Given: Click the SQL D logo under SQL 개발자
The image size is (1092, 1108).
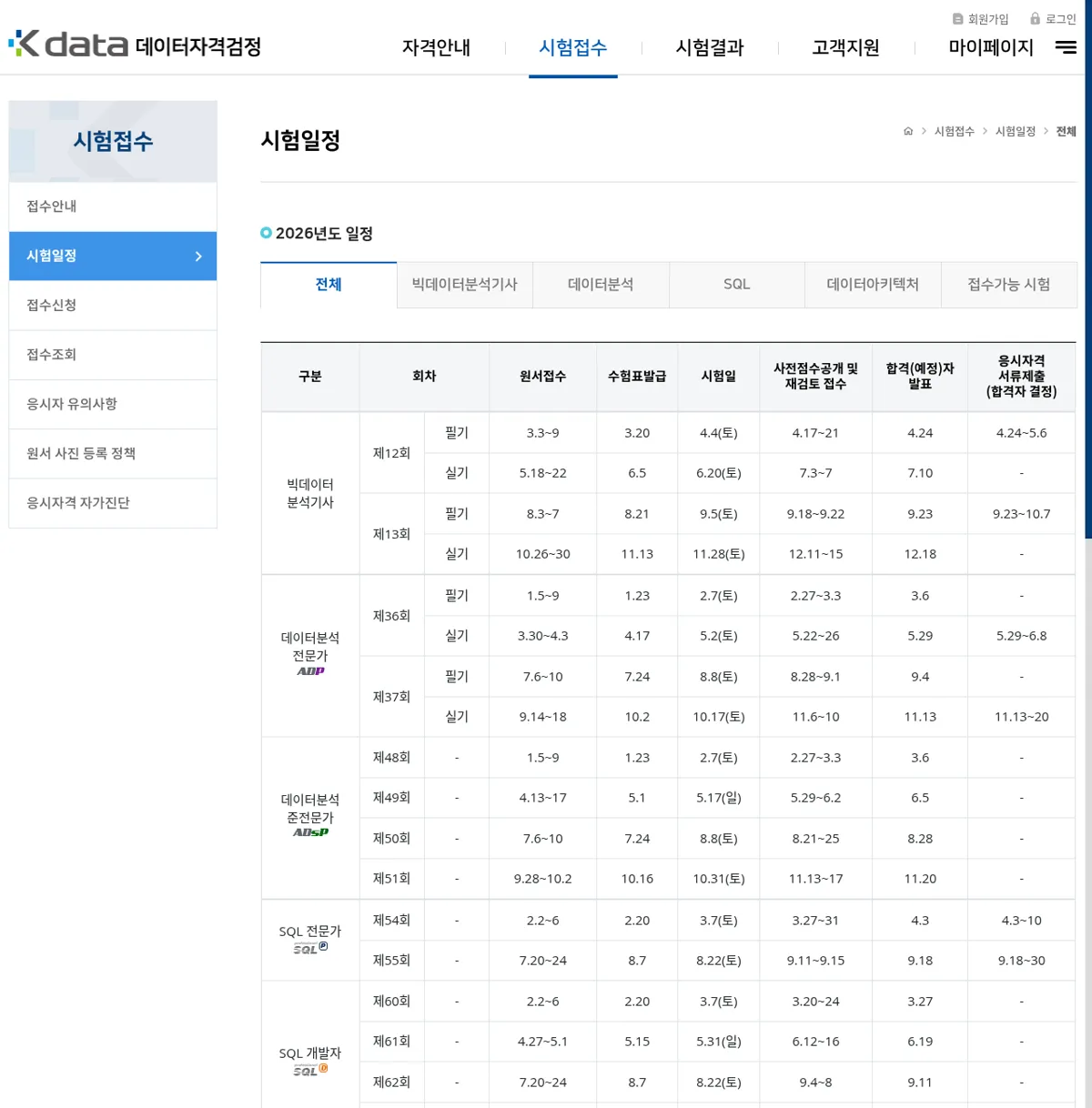Looking at the screenshot, I should tap(310, 1070).
